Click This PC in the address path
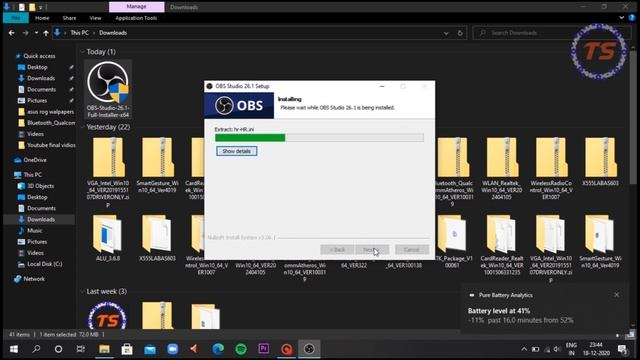This screenshot has width=640, height=360. (x=79, y=33)
